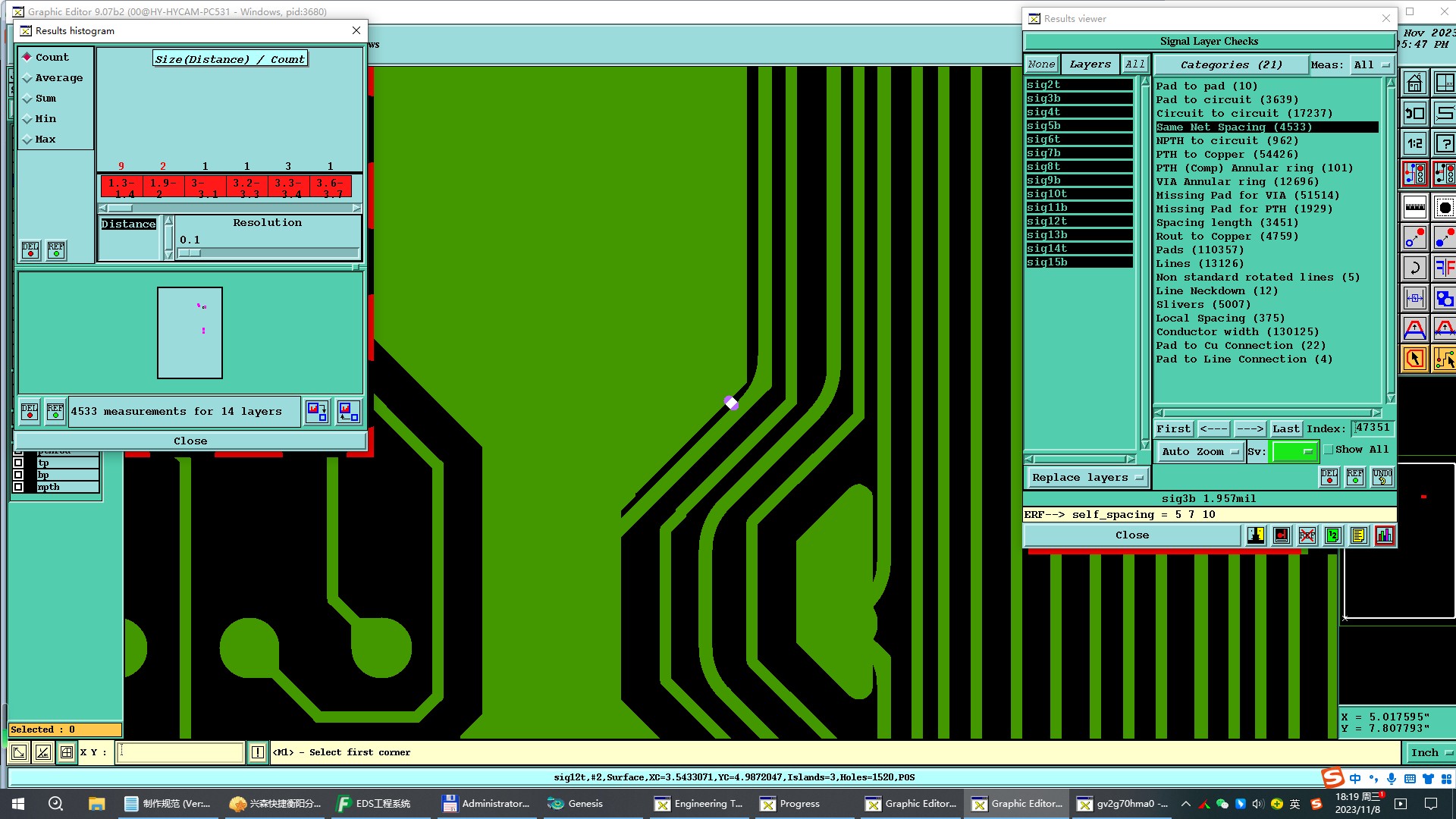Select Pad to circuit category entry

1227,100
